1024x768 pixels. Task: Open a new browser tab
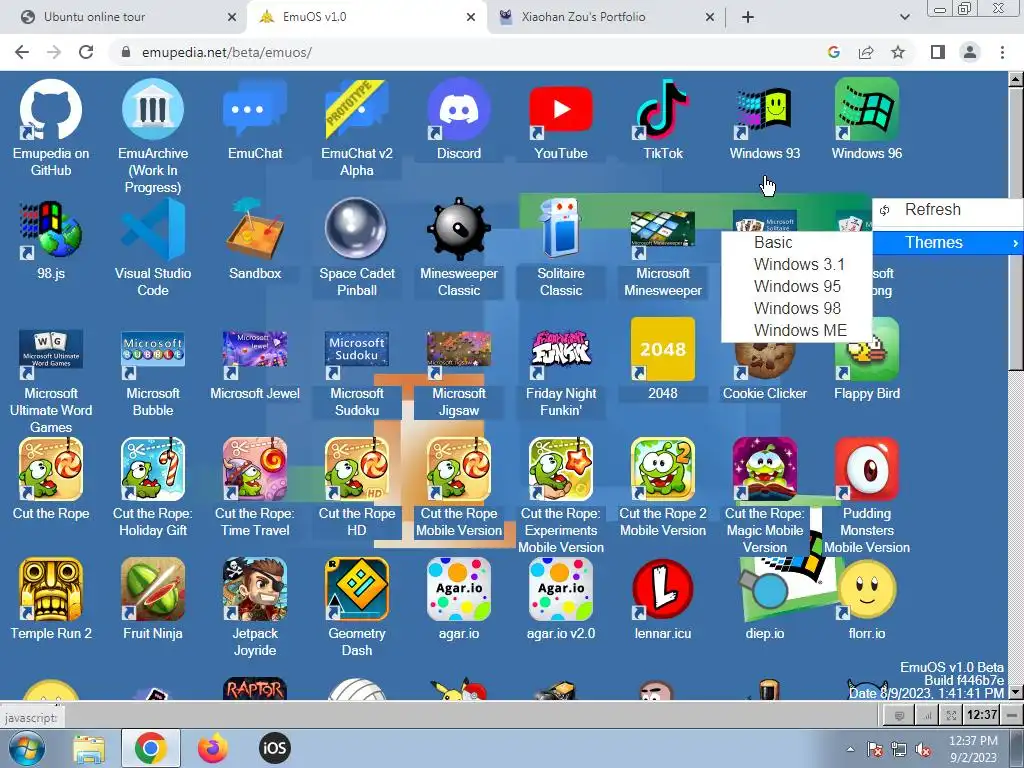tap(748, 17)
